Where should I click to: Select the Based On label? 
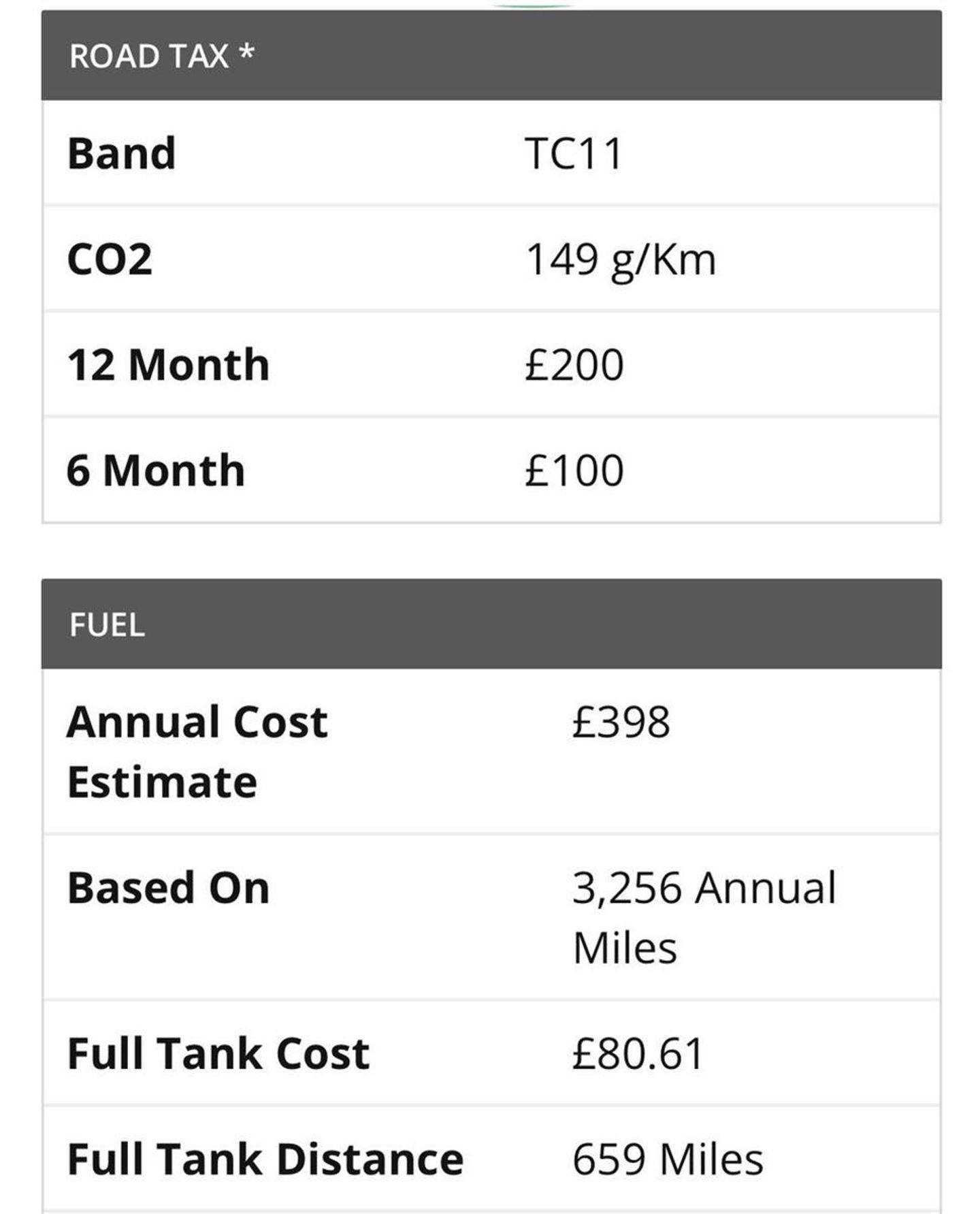(168, 888)
